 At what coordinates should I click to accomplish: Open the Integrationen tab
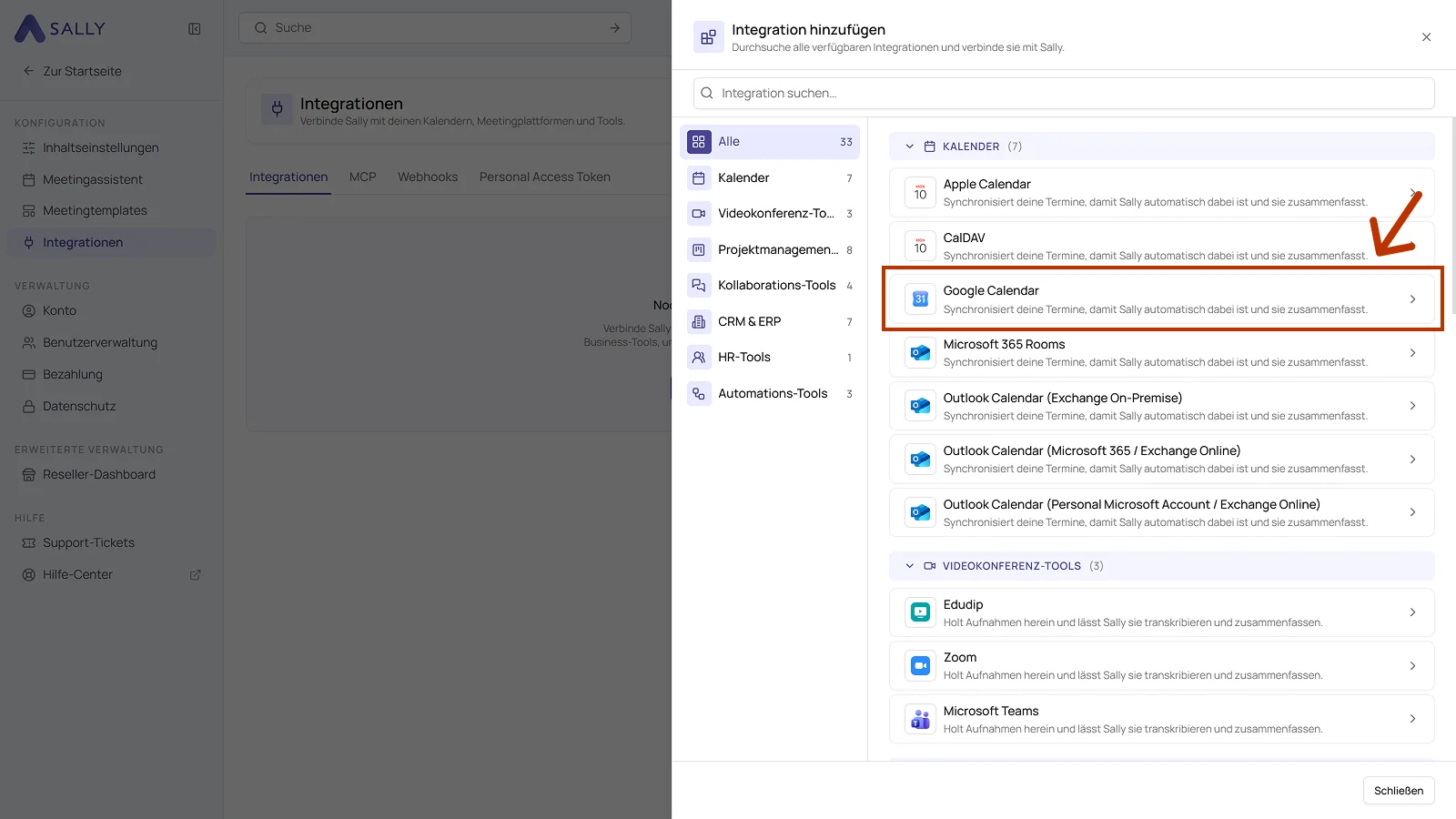(288, 177)
